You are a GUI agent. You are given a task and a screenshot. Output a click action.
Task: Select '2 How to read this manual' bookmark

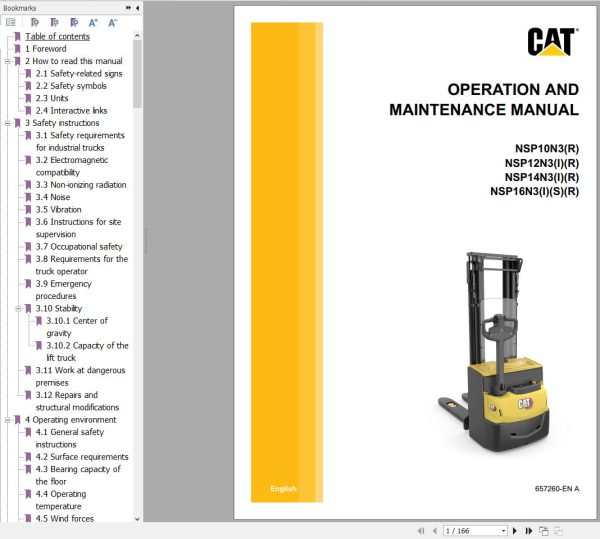click(x=73, y=61)
